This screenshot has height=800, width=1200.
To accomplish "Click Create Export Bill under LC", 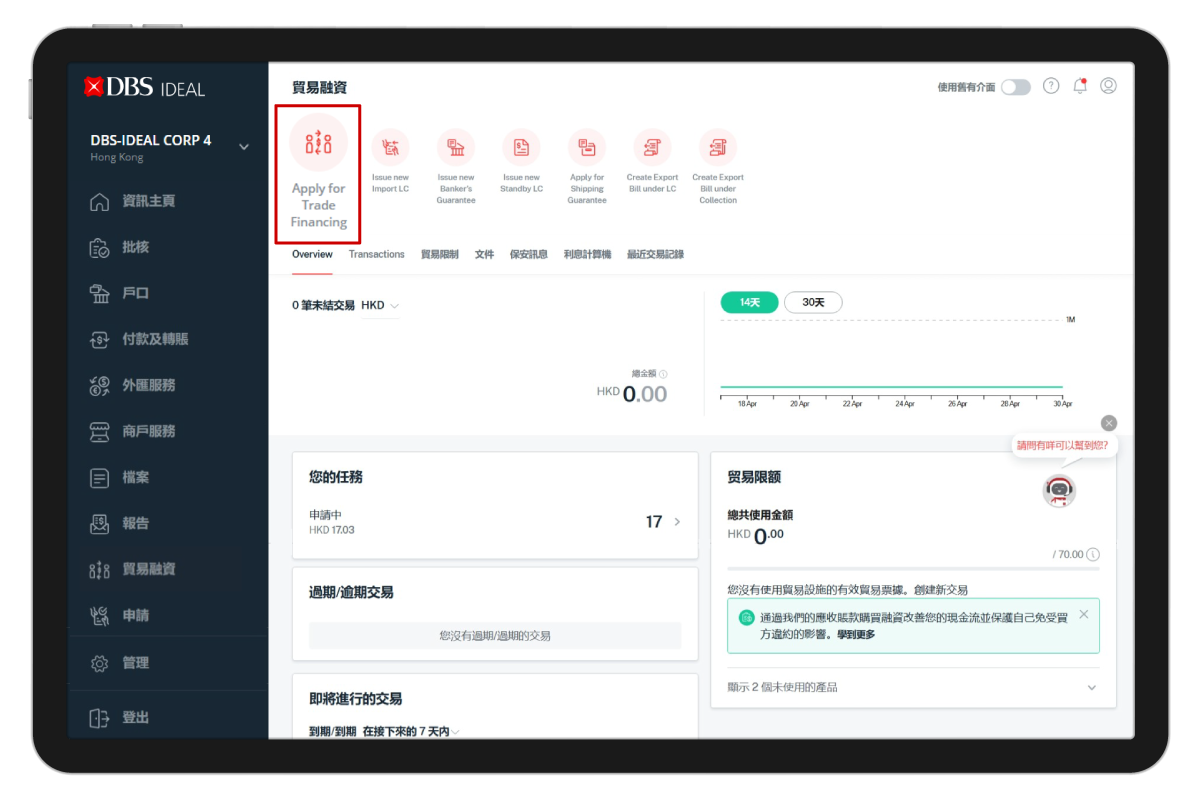I will [652, 148].
